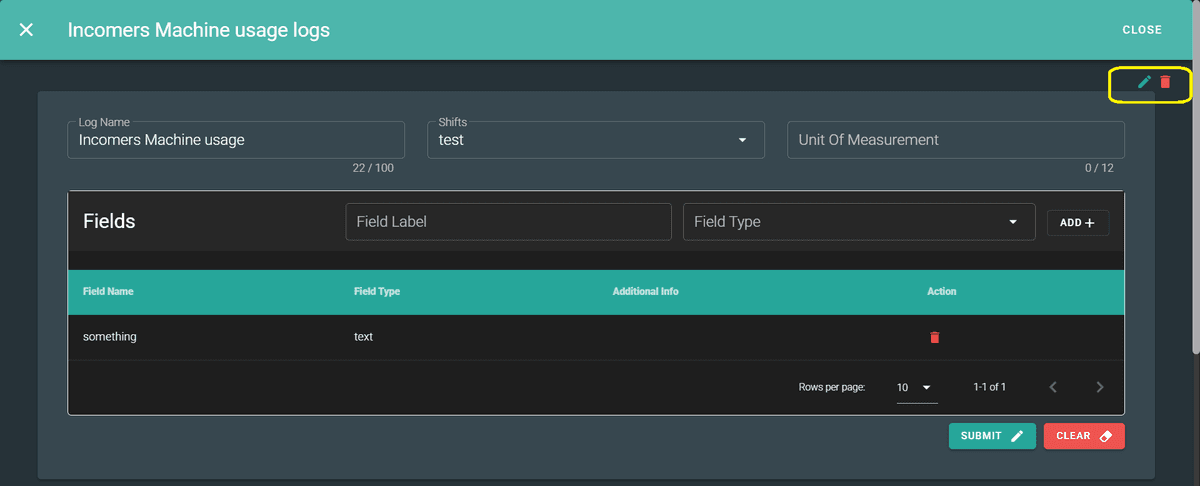The image size is (1200, 486).
Task: Click the Field Type column header
Action: pos(377,292)
